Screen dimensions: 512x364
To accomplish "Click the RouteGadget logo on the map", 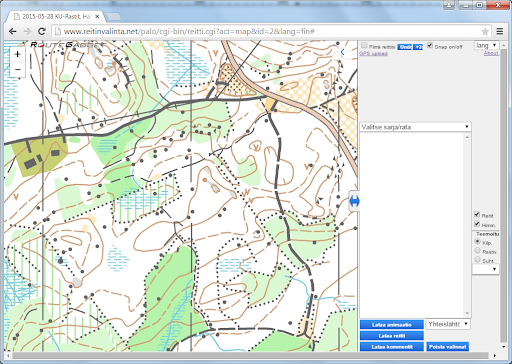I will click(67, 45).
